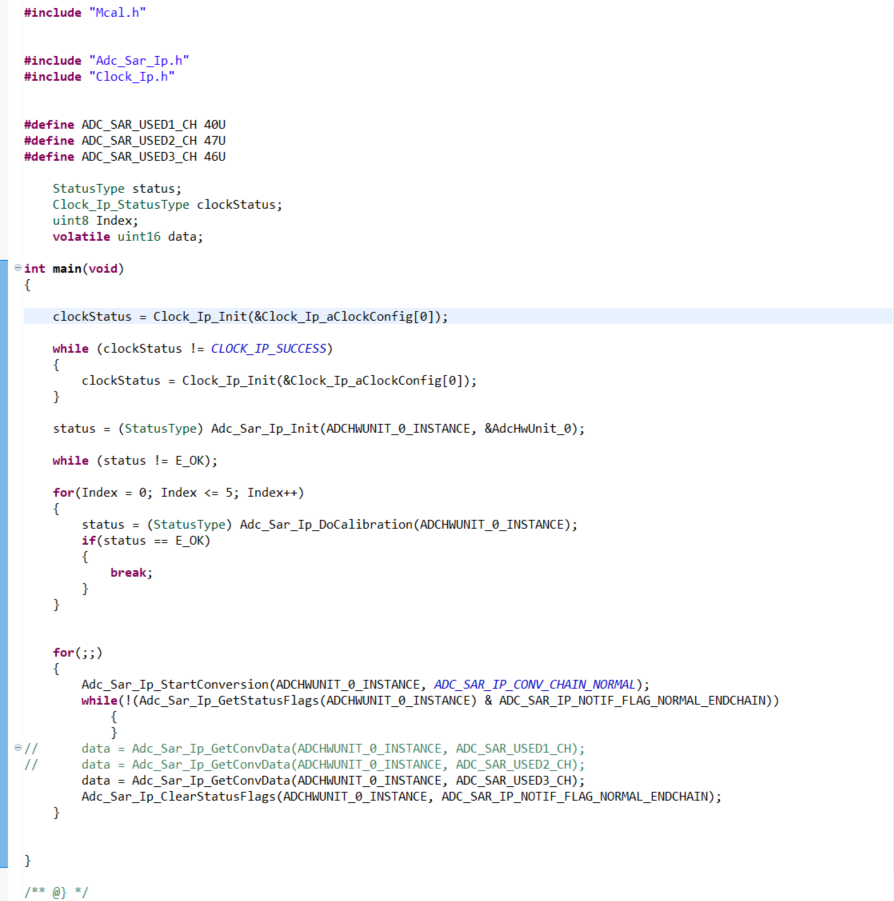Select the Mcal.h include filename
Viewport: 894px width, 901px height.
pos(119,12)
